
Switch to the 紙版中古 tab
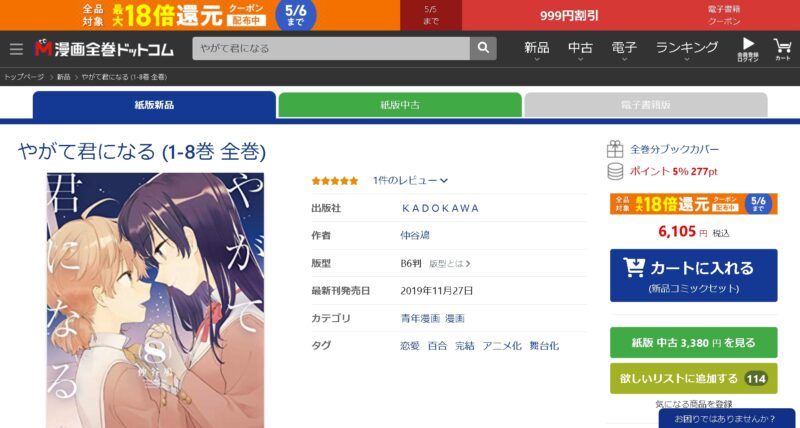[x=400, y=105]
